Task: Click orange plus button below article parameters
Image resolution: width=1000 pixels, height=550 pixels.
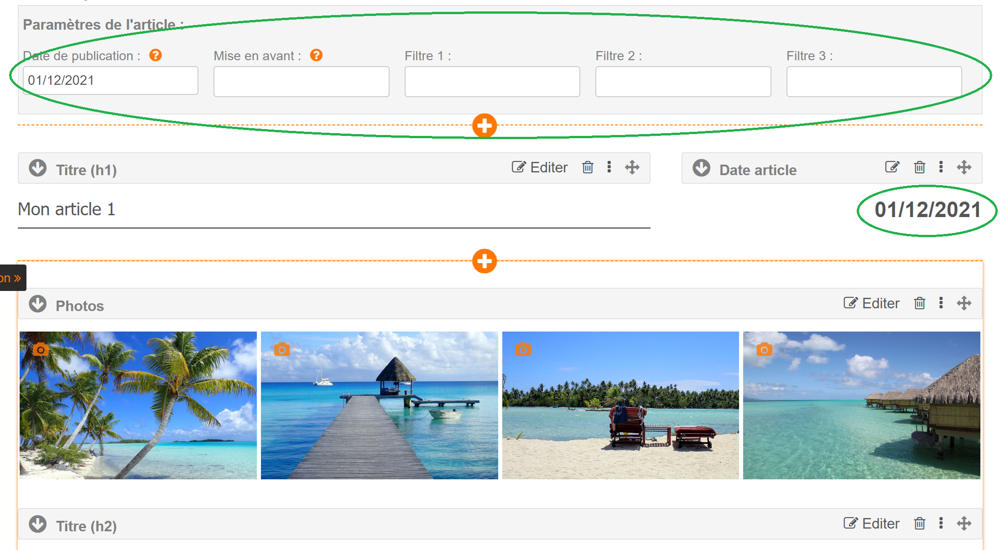Action: (x=484, y=126)
